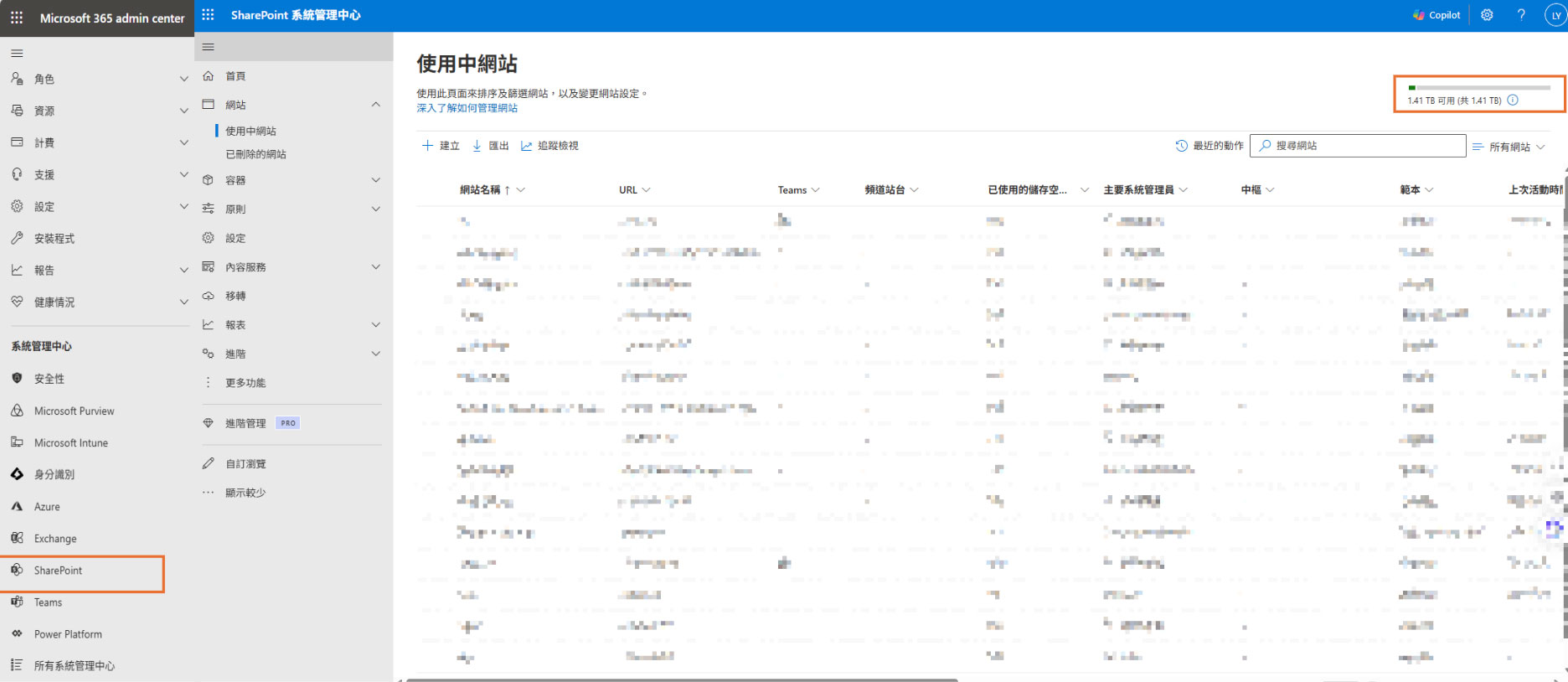Click the 進階管理 diamond icon

[x=209, y=423]
